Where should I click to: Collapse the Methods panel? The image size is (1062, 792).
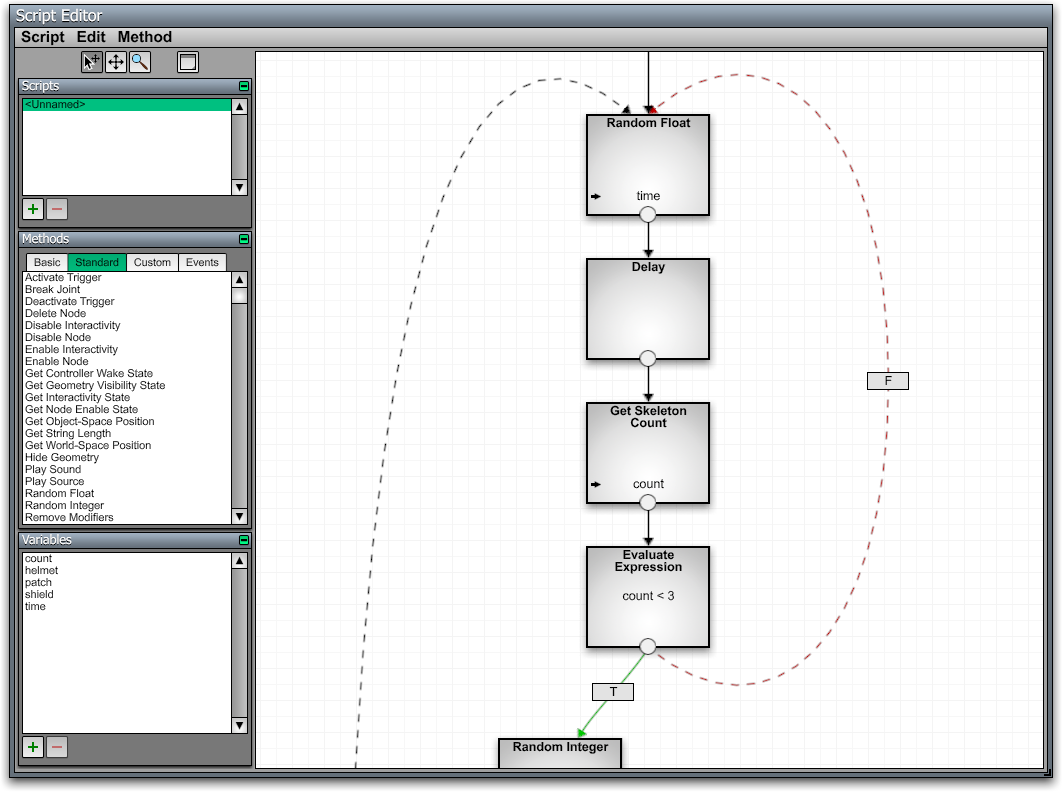(x=244, y=239)
